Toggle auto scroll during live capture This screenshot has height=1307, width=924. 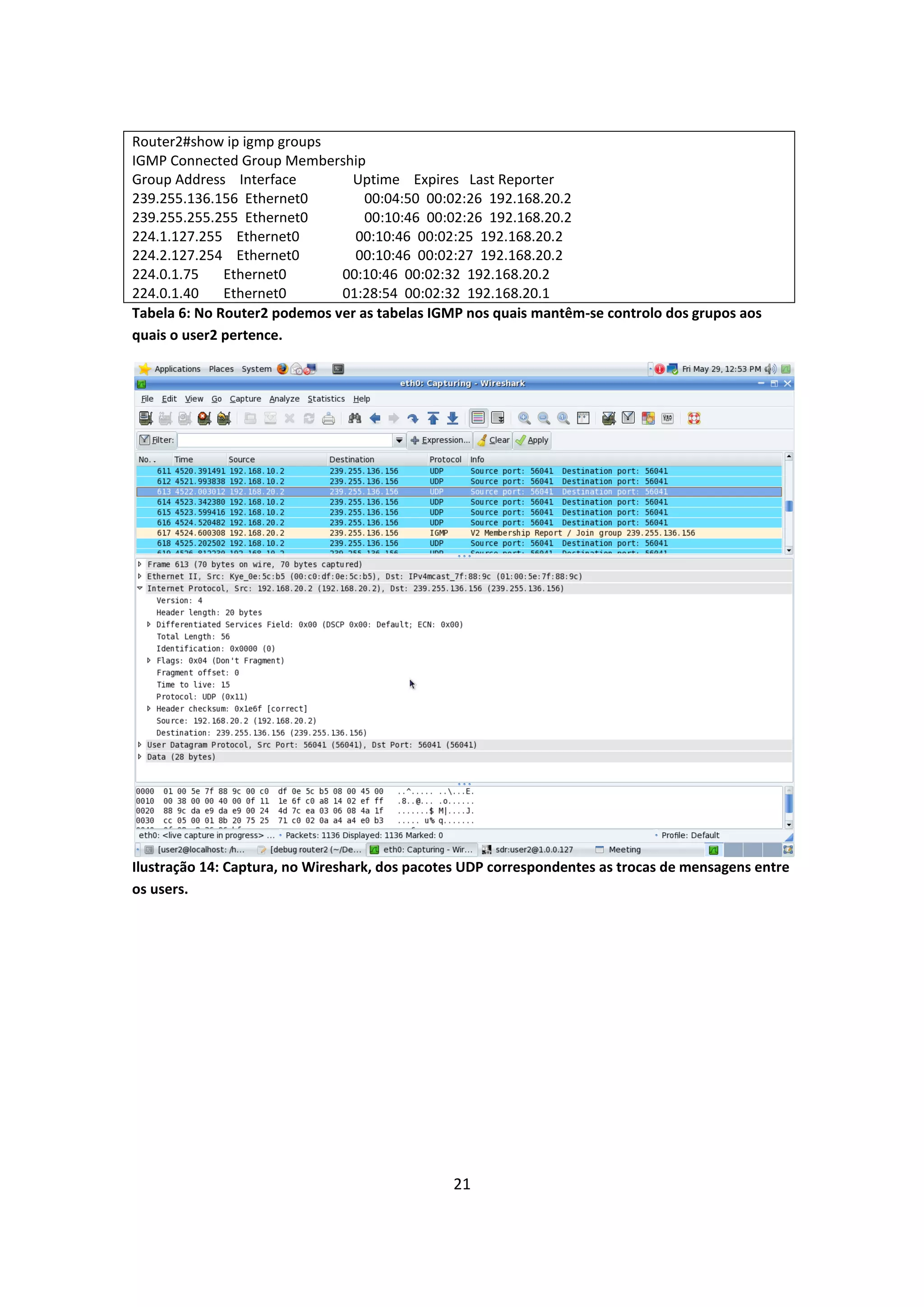tap(498, 418)
